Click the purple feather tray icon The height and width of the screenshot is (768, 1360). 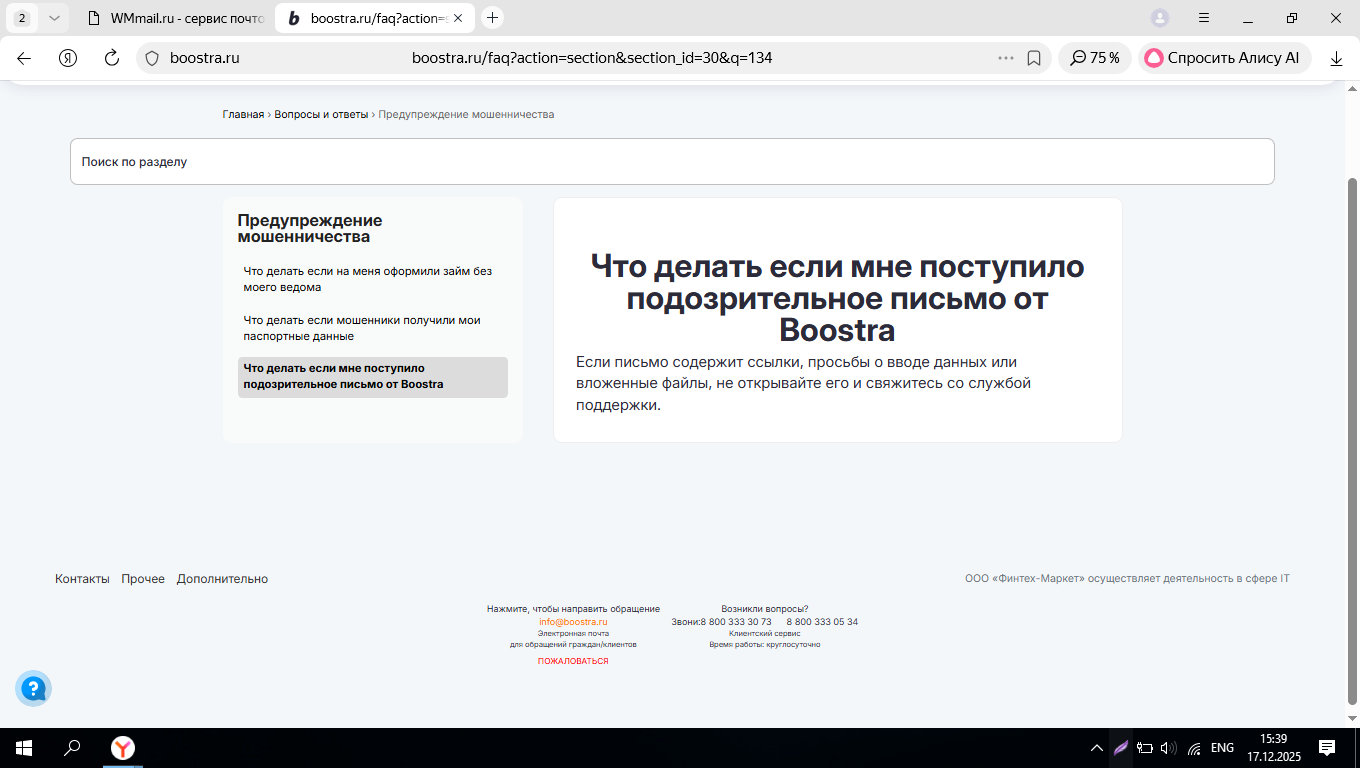1121,748
